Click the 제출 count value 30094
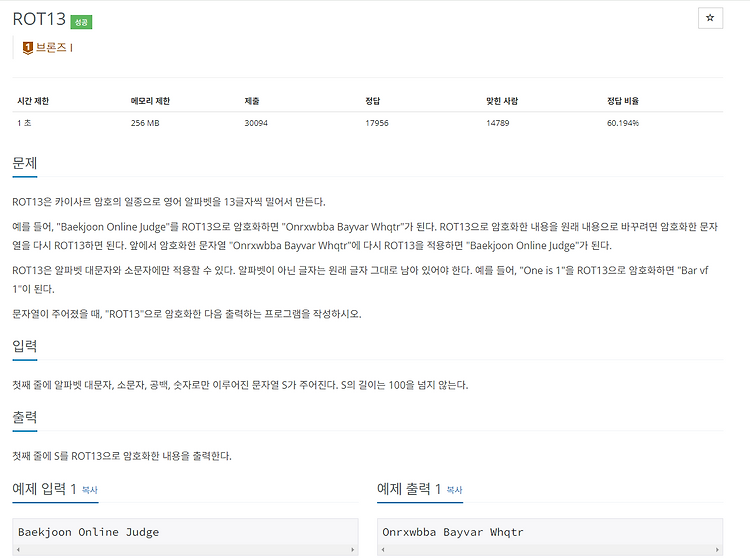Screen dimensions: 750x560 click(x=256, y=123)
